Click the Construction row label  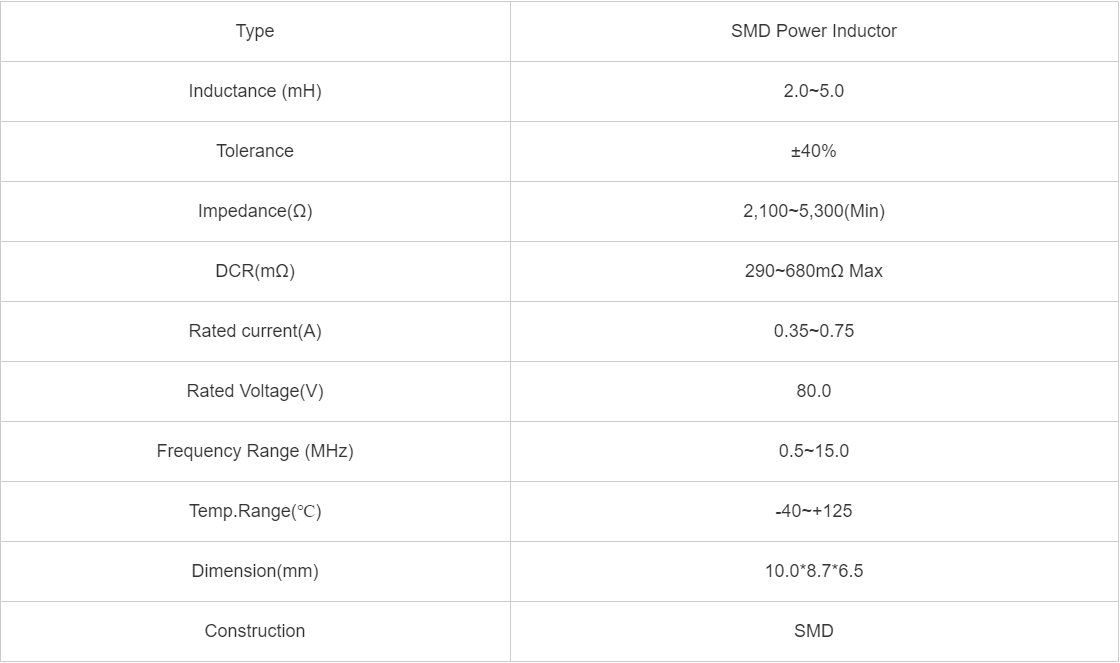coord(255,631)
